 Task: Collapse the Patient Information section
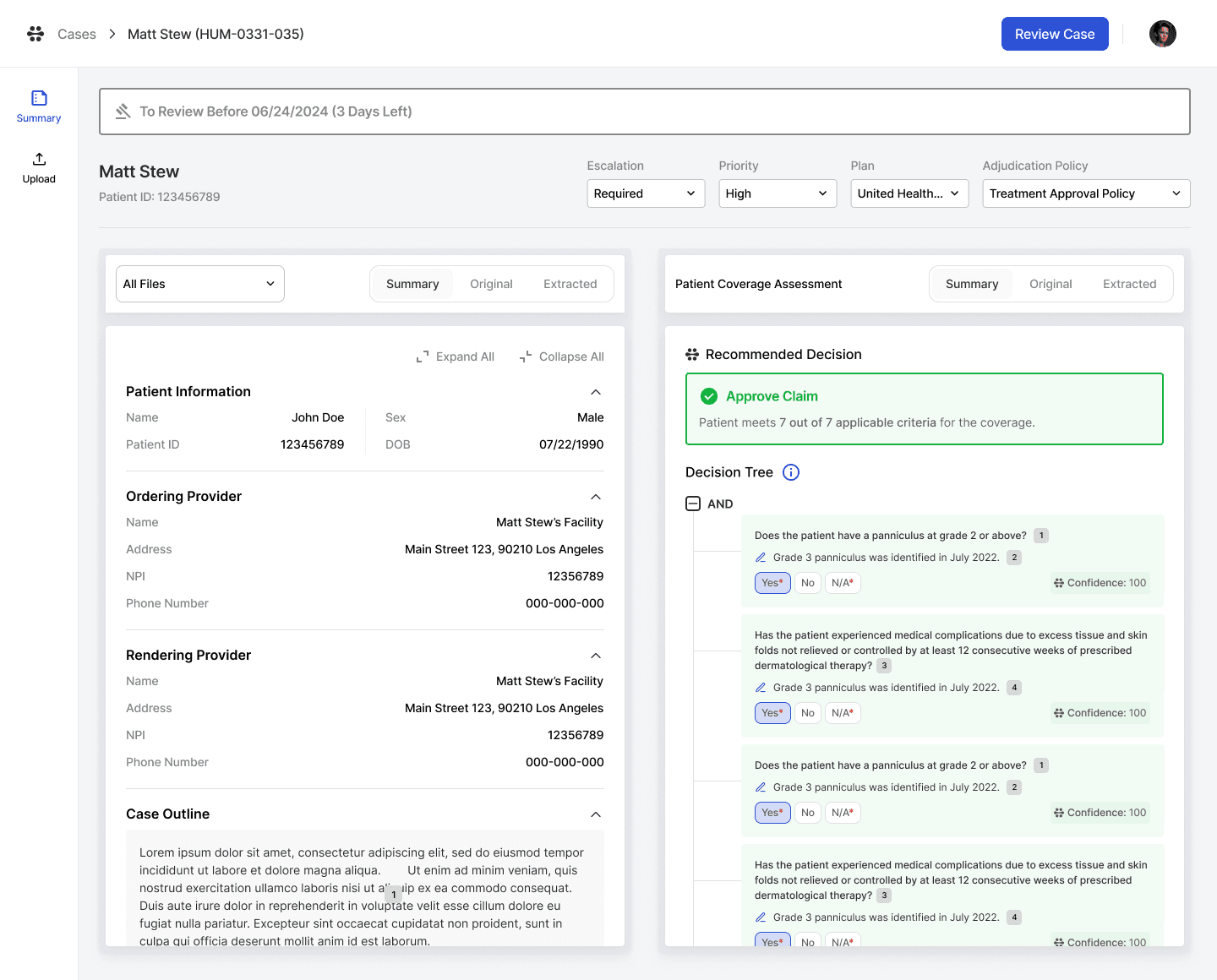596,392
